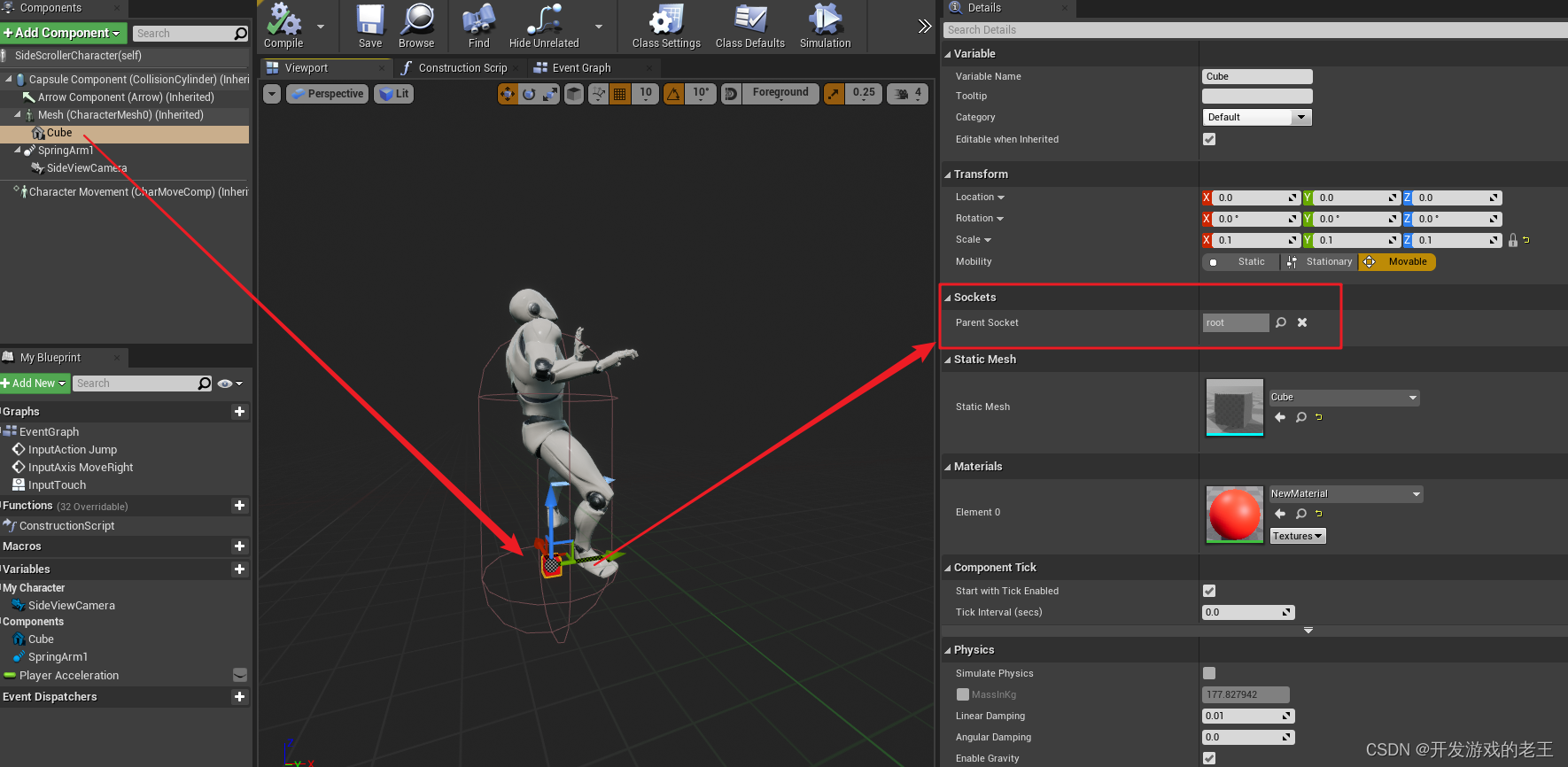Open the Construction Script tab
The width and height of the screenshot is (1568, 767).
[462, 68]
